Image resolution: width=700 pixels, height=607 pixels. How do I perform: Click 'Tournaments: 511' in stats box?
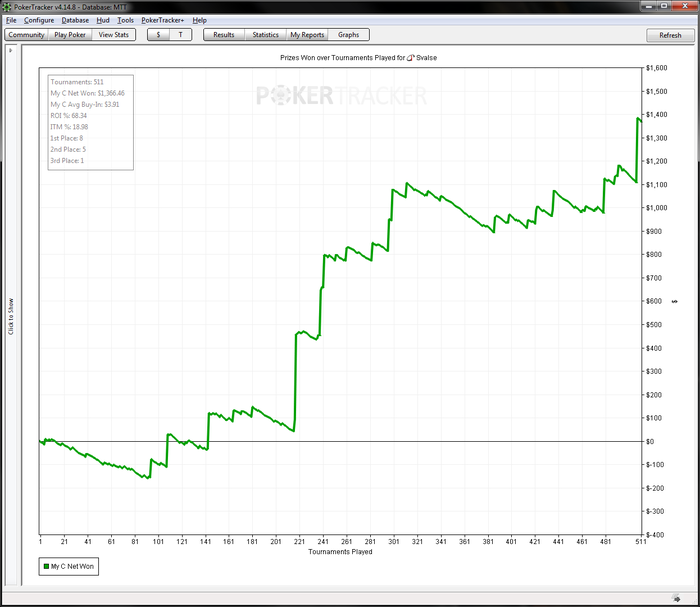[x=77, y=82]
